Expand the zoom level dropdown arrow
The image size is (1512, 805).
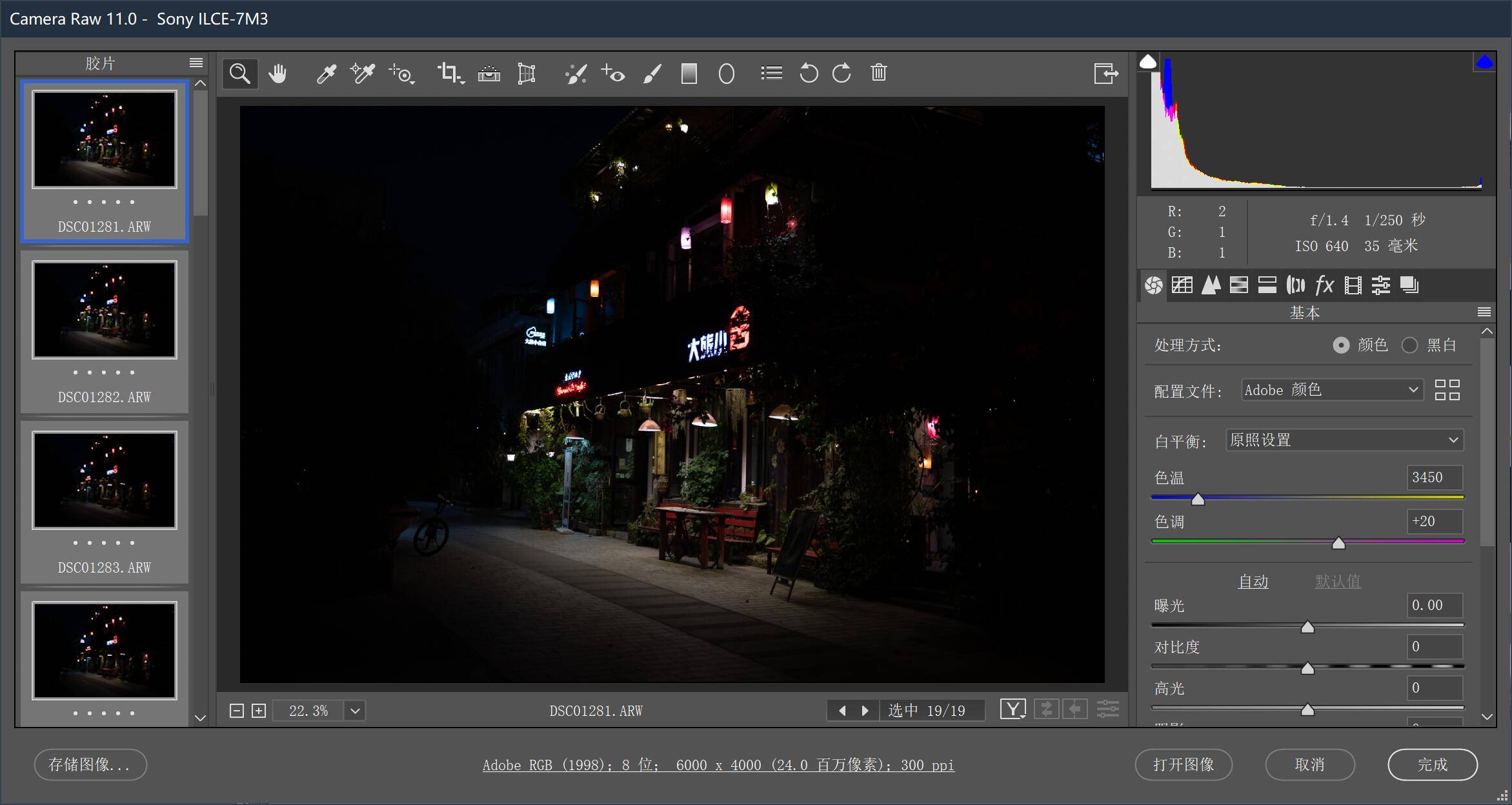(x=355, y=711)
